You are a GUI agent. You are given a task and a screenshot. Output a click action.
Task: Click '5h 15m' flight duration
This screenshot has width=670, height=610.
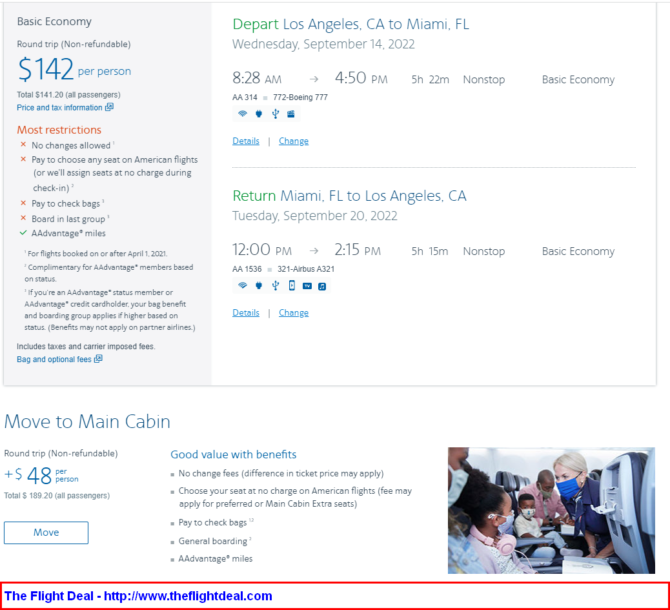coord(430,251)
